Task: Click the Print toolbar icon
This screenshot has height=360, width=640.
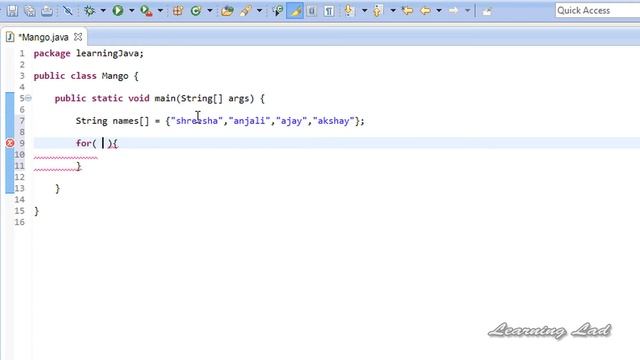Action: coord(47,11)
